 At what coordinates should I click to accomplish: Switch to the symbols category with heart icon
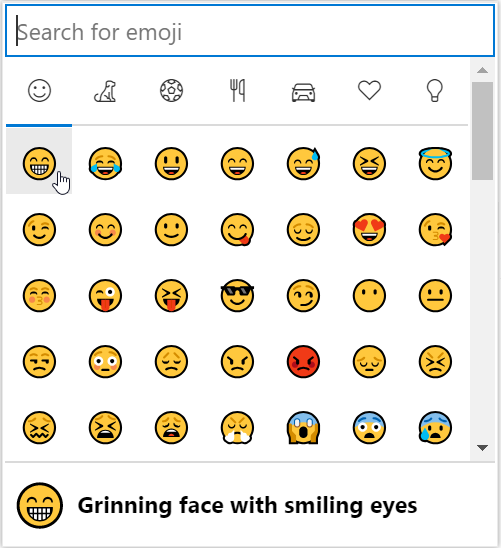pyautogui.click(x=369, y=91)
